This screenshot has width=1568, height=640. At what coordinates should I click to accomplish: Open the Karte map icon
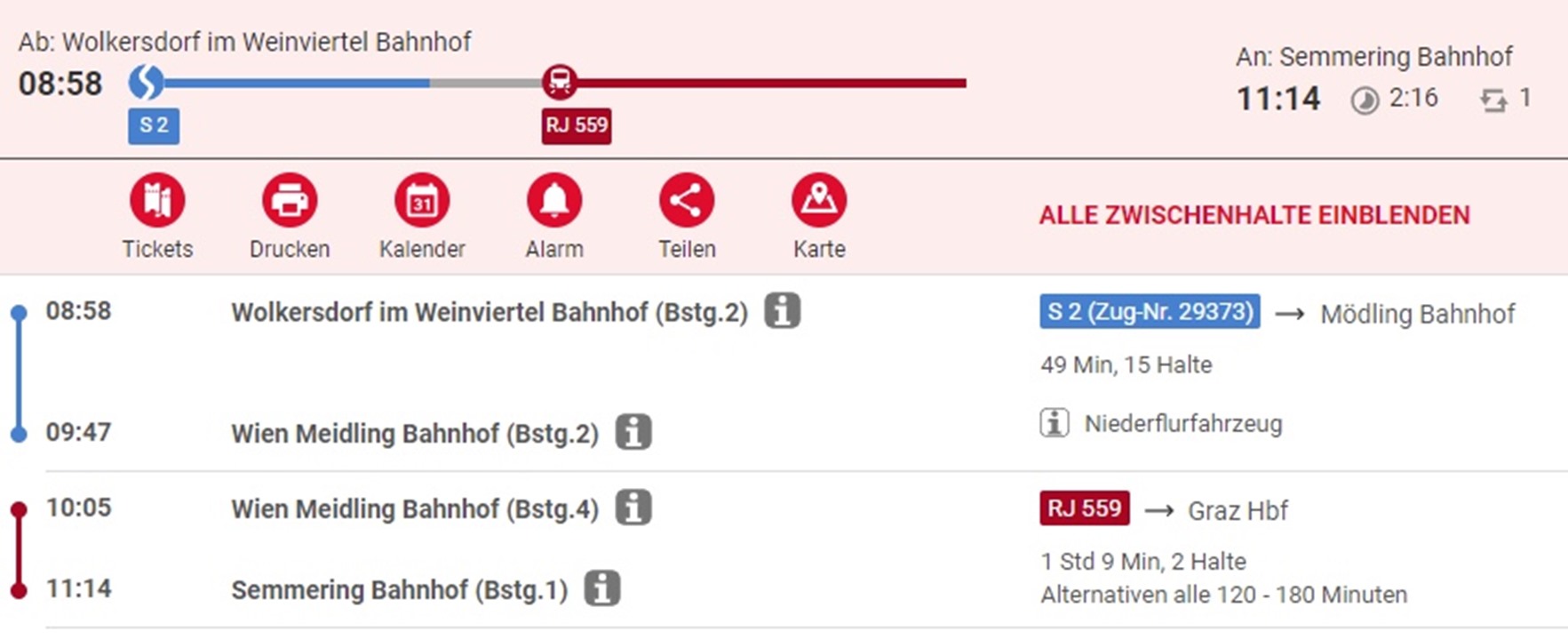819,200
